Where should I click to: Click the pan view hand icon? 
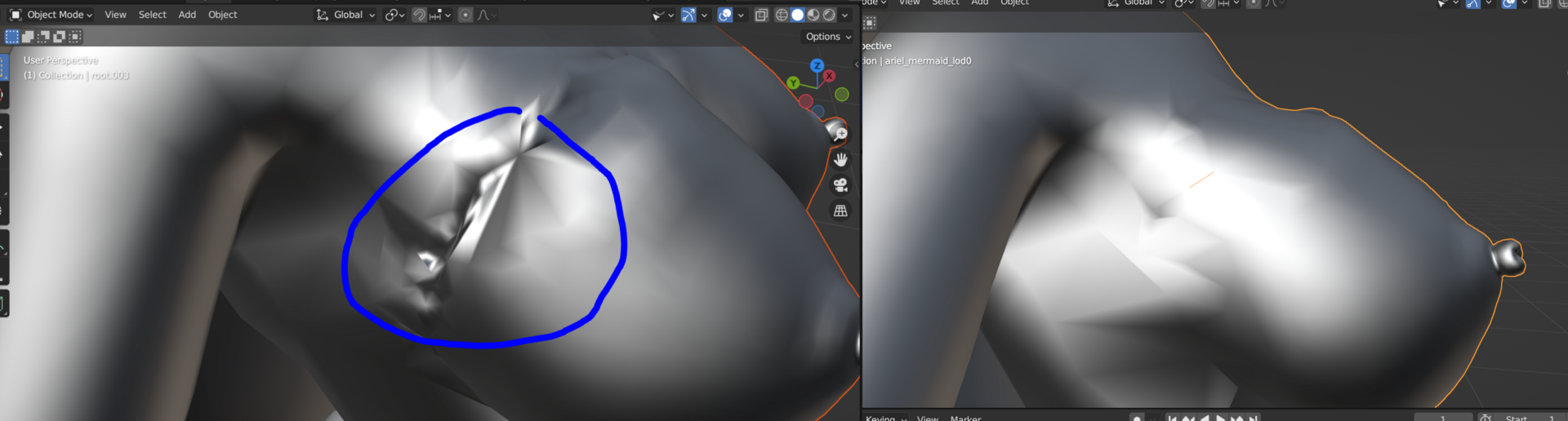click(x=840, y=159)
